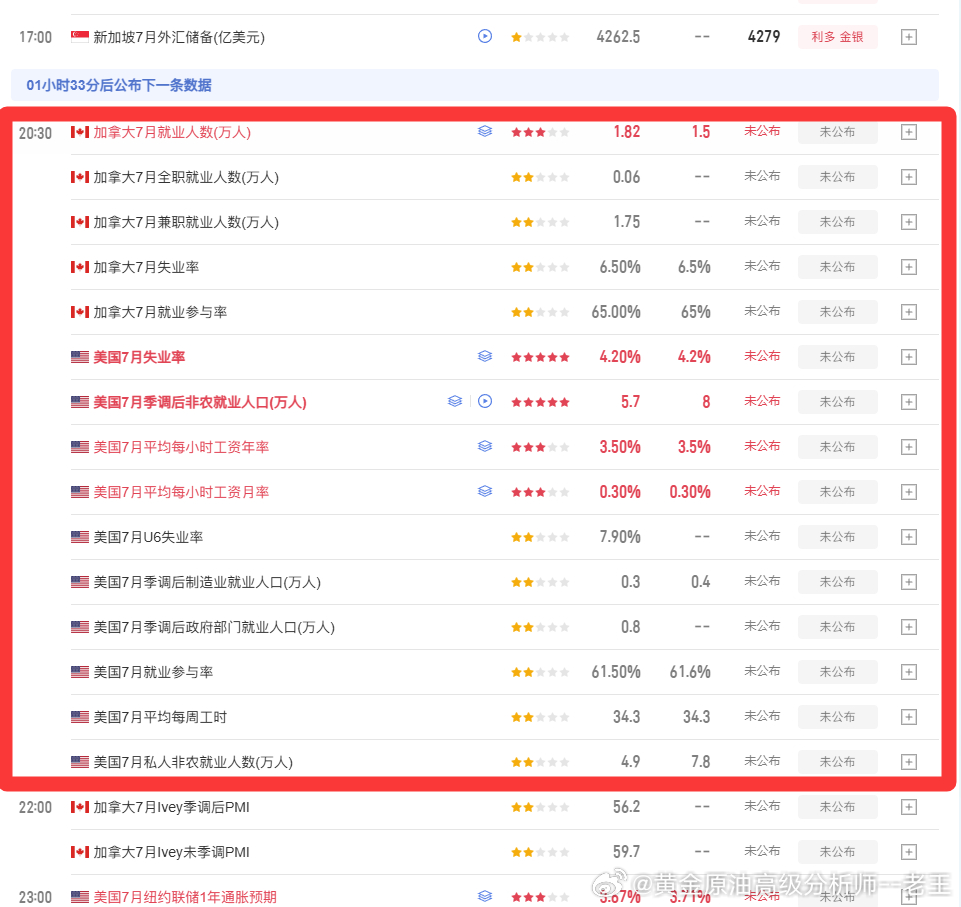Open layers icon in 美国7月纽约联储1年通胀预期 row

pos(485,896)
